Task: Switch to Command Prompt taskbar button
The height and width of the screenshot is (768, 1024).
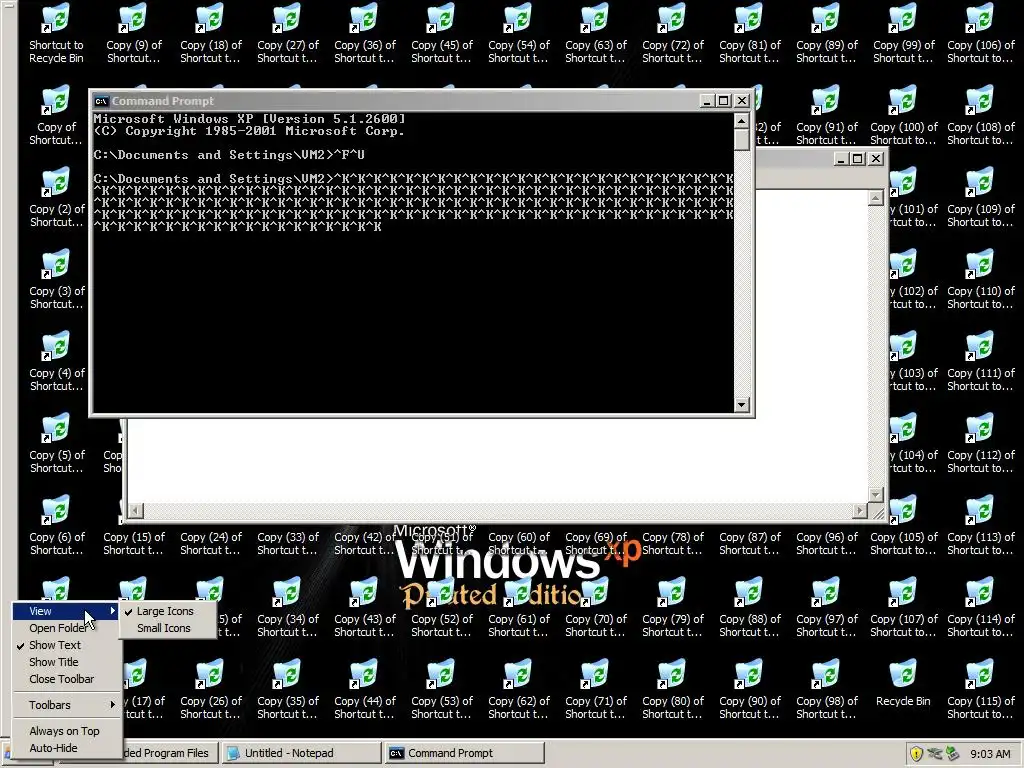Action: coord(464,753)
